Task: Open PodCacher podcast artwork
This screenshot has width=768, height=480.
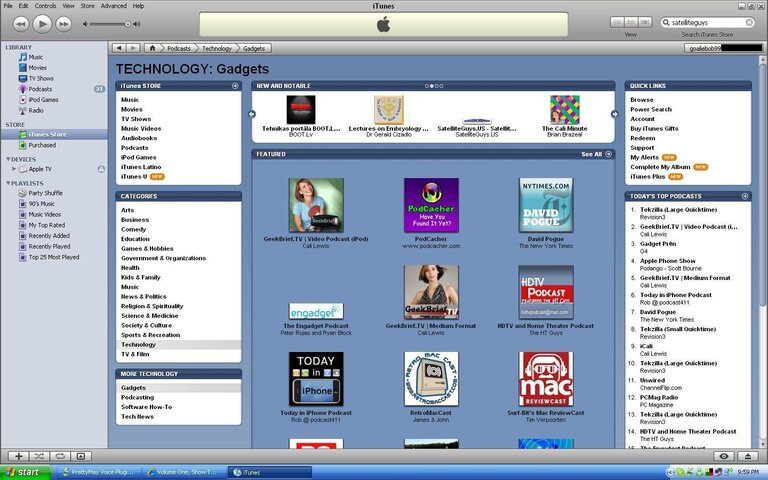Action: coord(431,205)
